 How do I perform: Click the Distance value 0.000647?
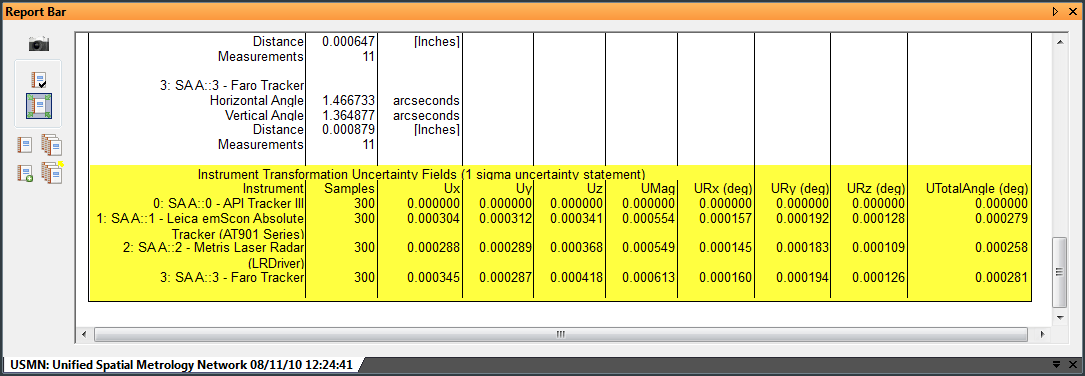tap(348, 42)
